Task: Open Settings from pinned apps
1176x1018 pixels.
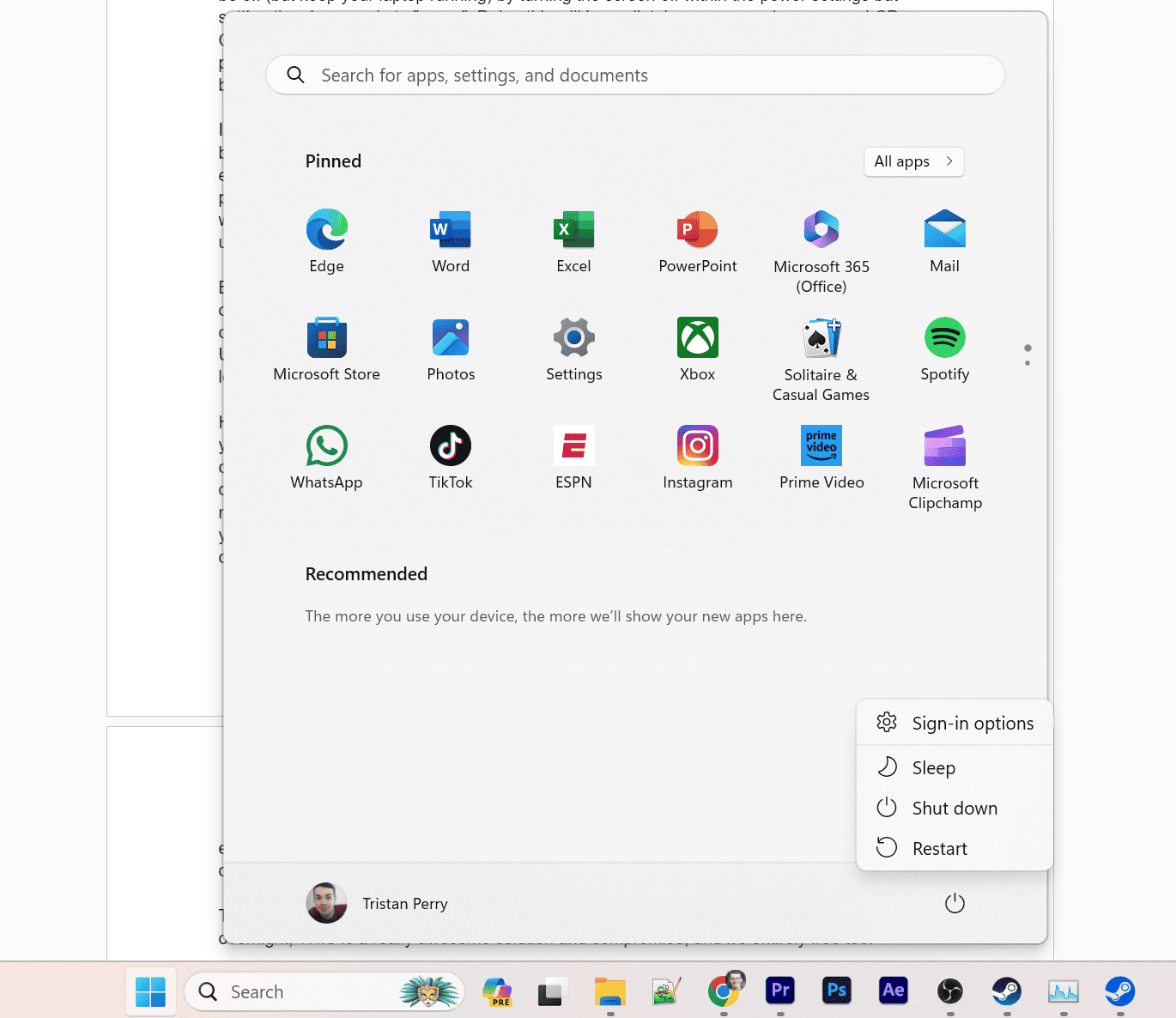Action: click(573, 349)
